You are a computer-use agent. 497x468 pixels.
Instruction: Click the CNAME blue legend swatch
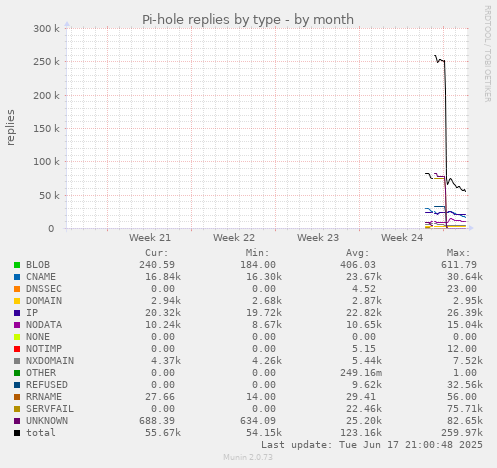click(x=17, y=277)
